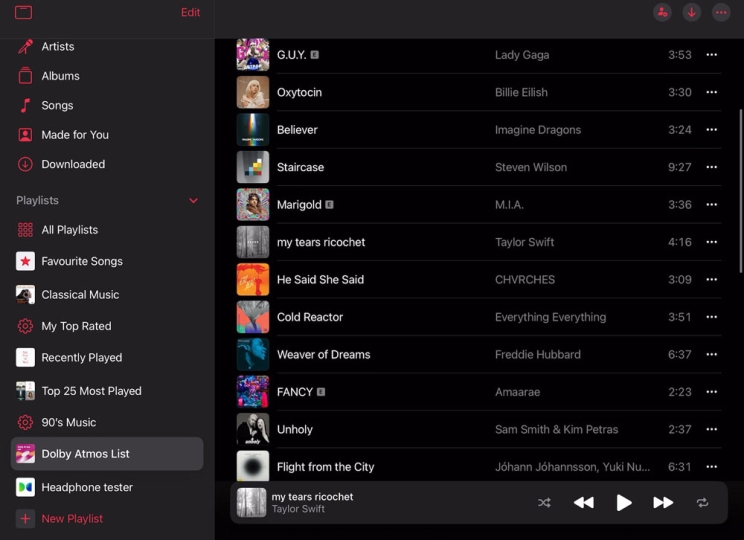Click artist name Steven Wilson
Viewport: 744px width, 540px height.
[x=531, y=167]
